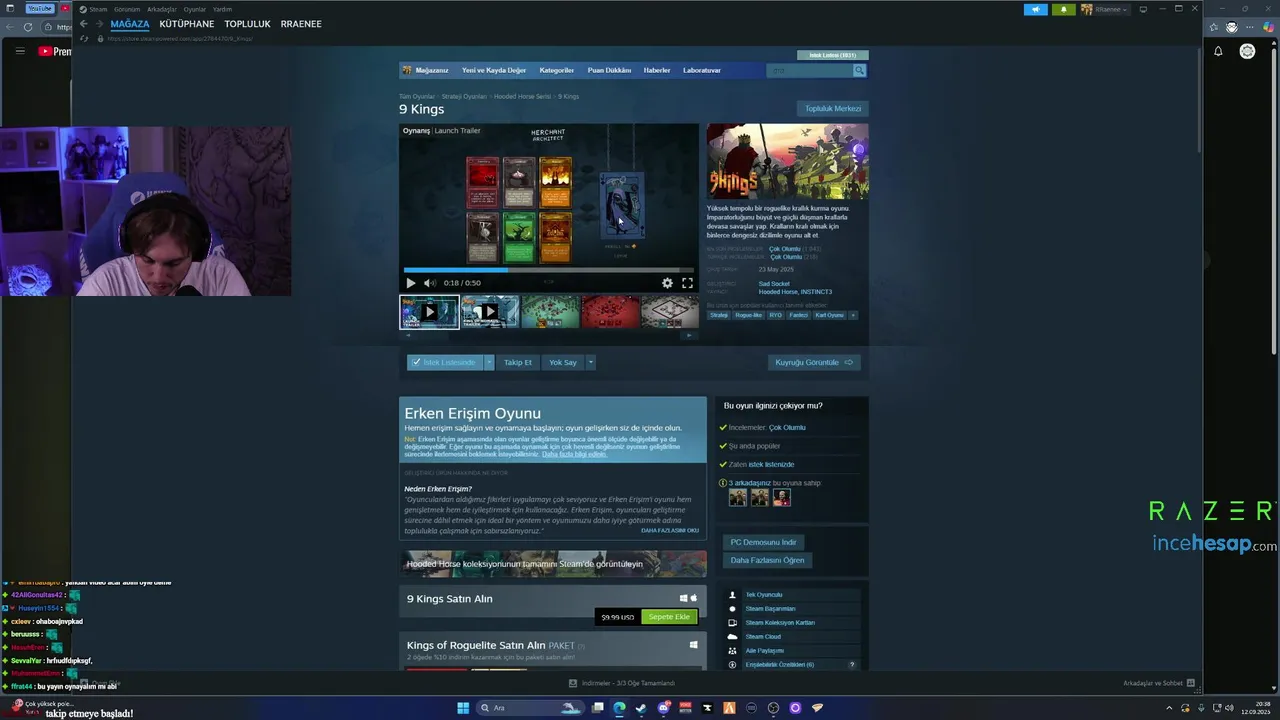
Task: Open the red battlefield screenshot thumbnail
Action: click(x=610, y=312)
